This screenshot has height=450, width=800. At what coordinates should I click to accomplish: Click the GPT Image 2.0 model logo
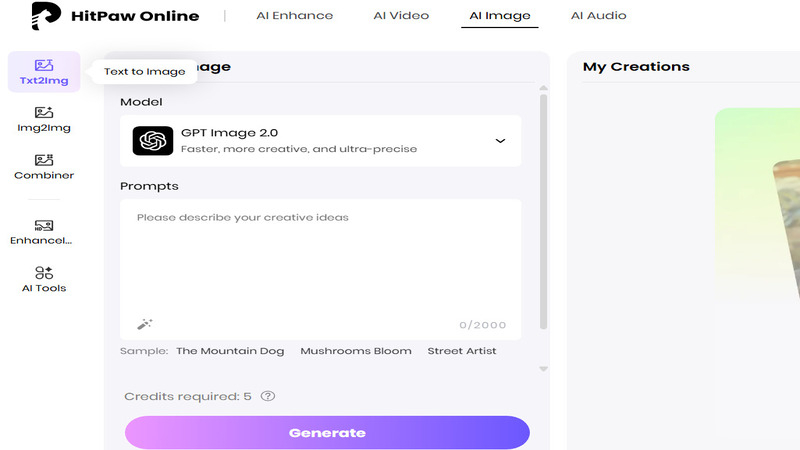[x=153, y=141]
